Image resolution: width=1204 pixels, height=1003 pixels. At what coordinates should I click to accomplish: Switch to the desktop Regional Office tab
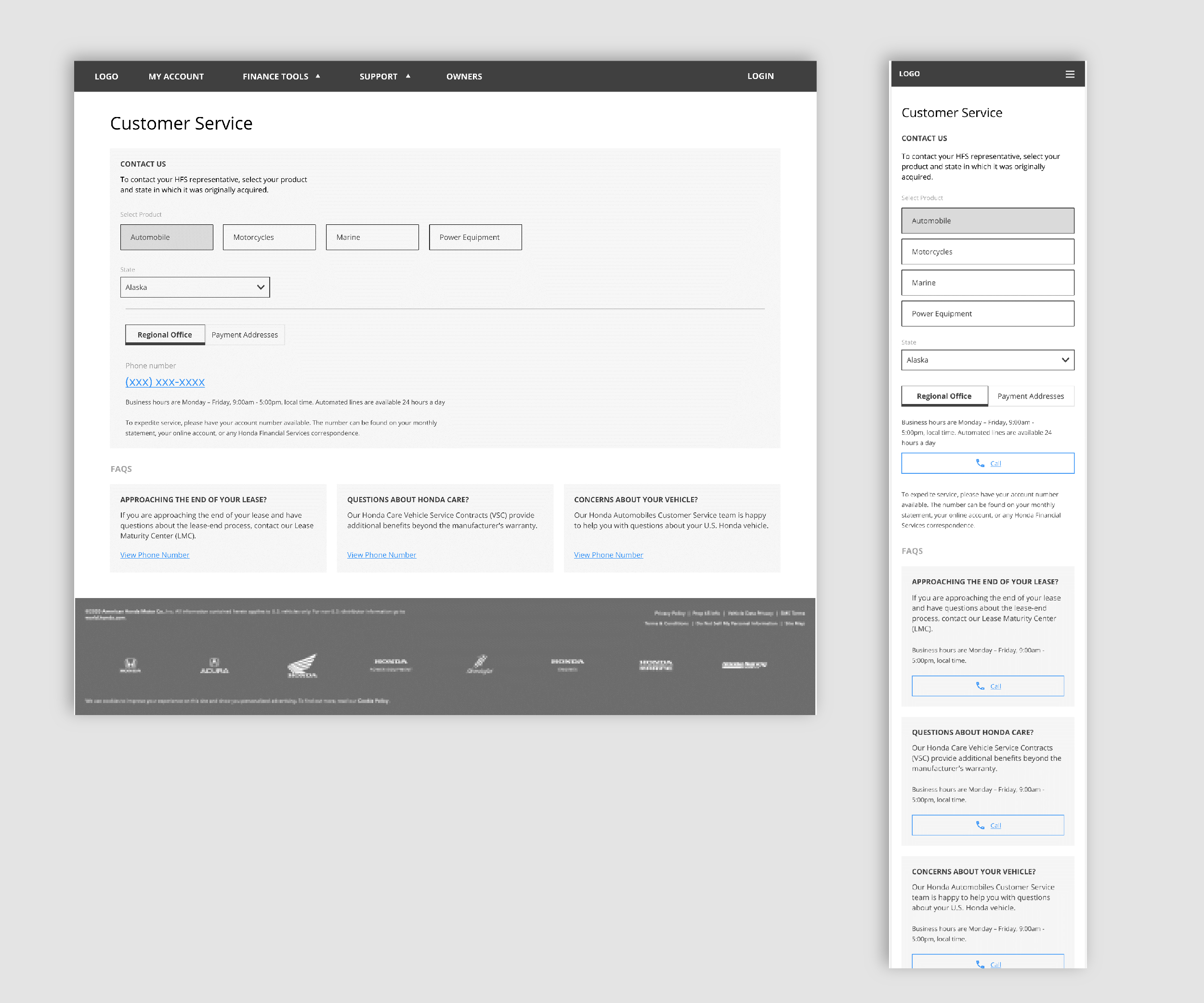coord(165,335)
